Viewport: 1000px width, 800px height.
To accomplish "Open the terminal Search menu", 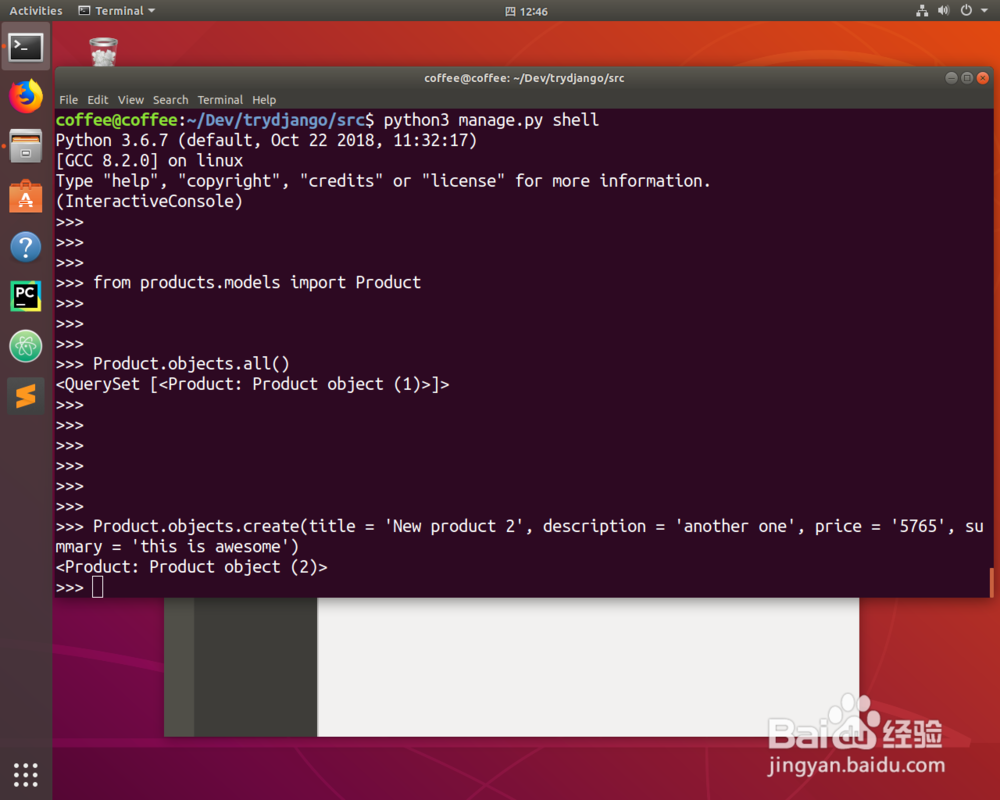I will pyautogui.click(x=170, y=100).
